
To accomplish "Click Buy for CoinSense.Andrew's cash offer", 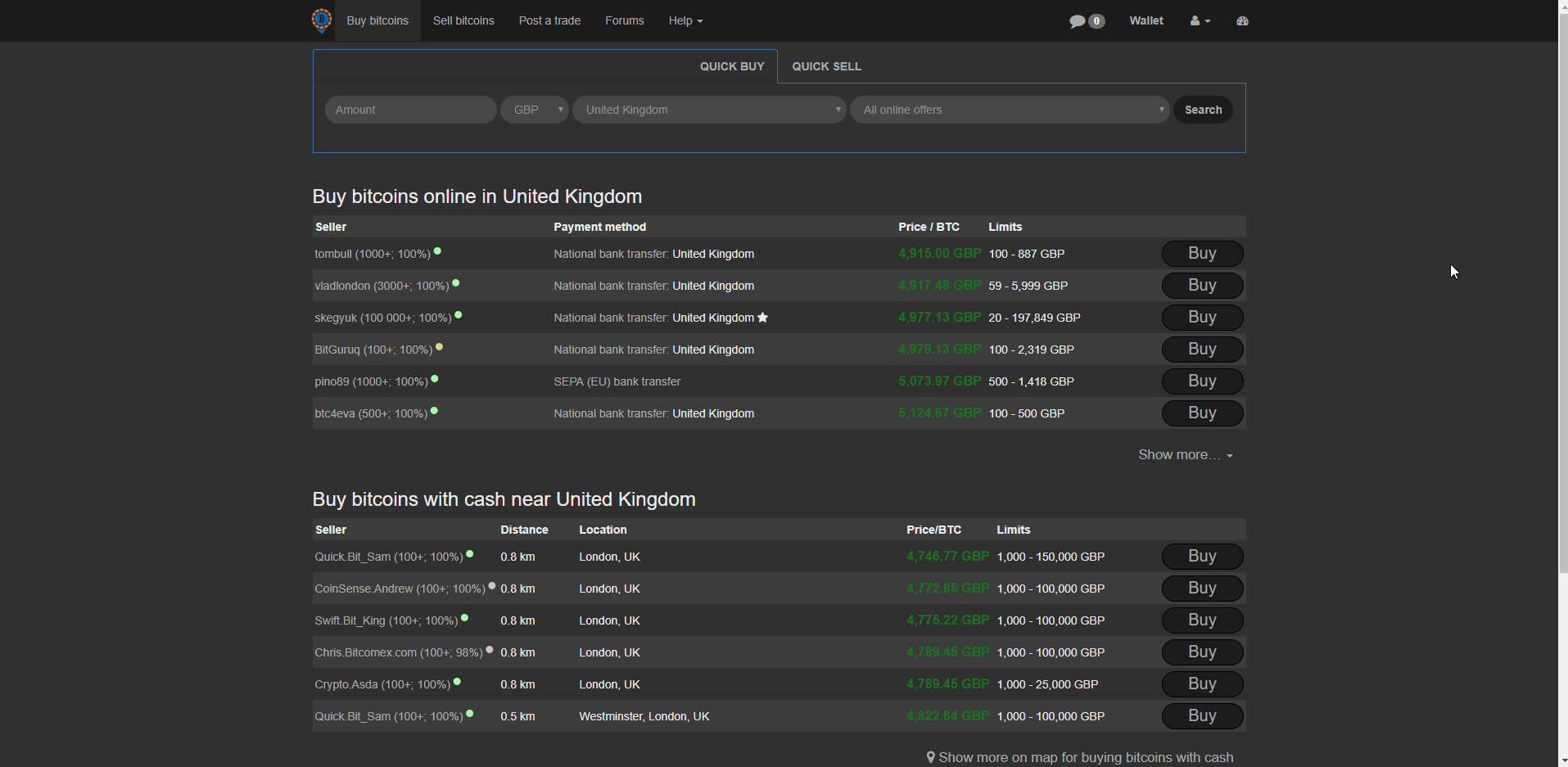I will (x=1202, y=589).
